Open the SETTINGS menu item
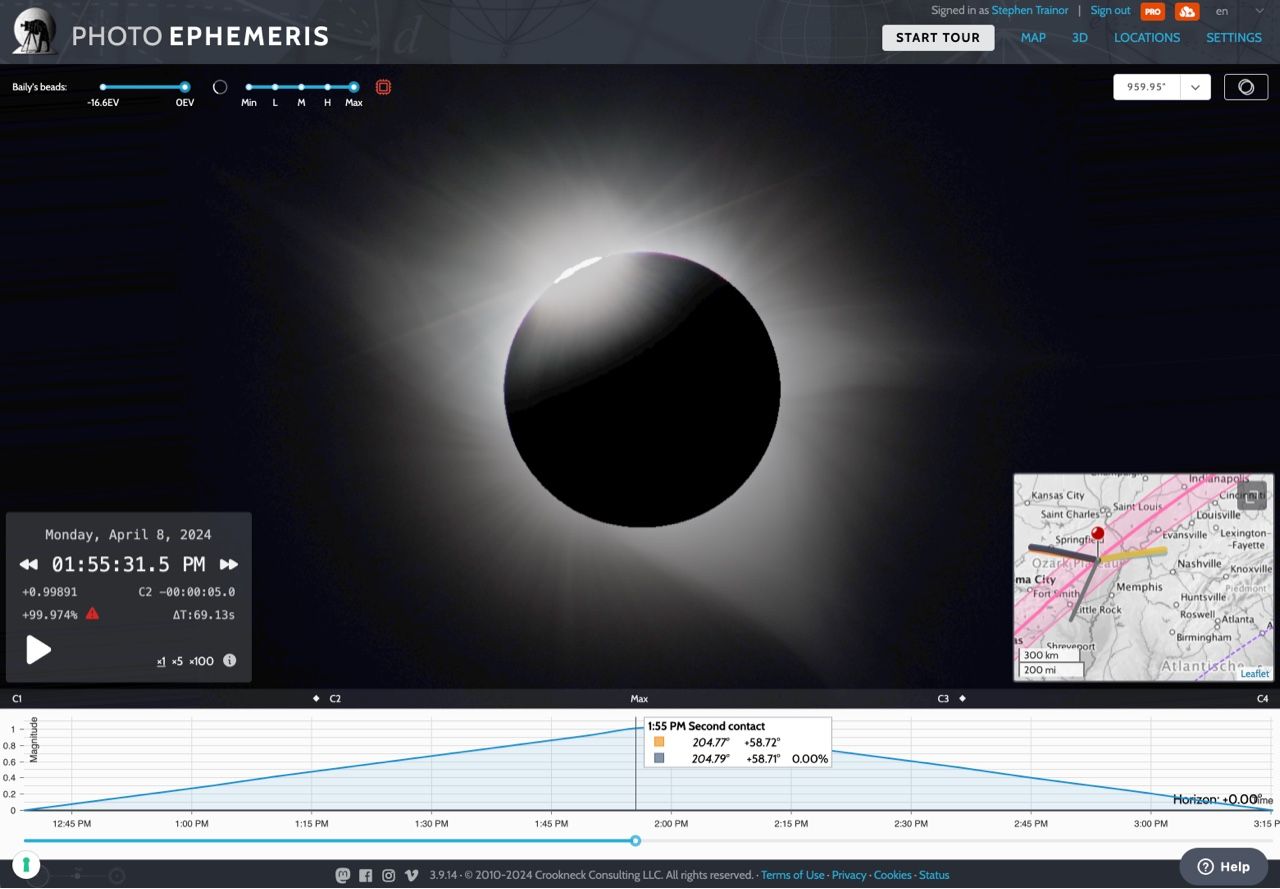 1233,38
